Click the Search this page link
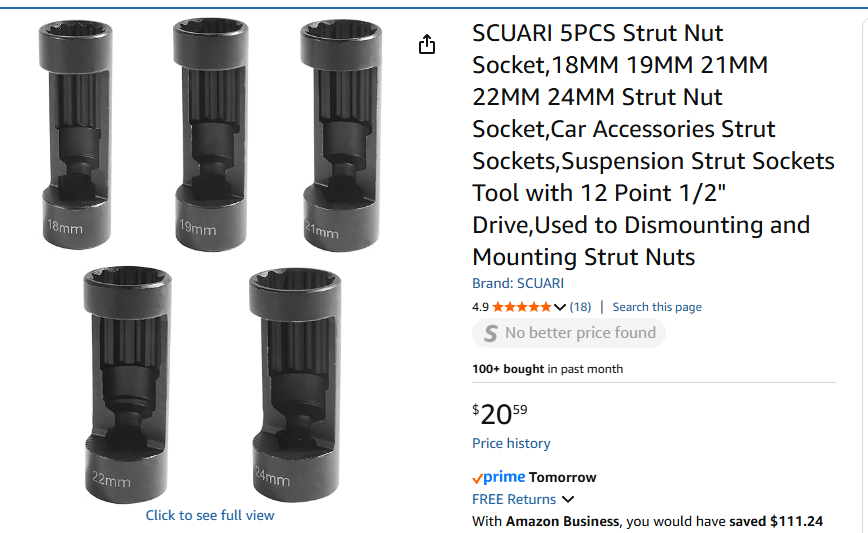The width and height of the screenshot is (868, 533). [x=657, y=307]
